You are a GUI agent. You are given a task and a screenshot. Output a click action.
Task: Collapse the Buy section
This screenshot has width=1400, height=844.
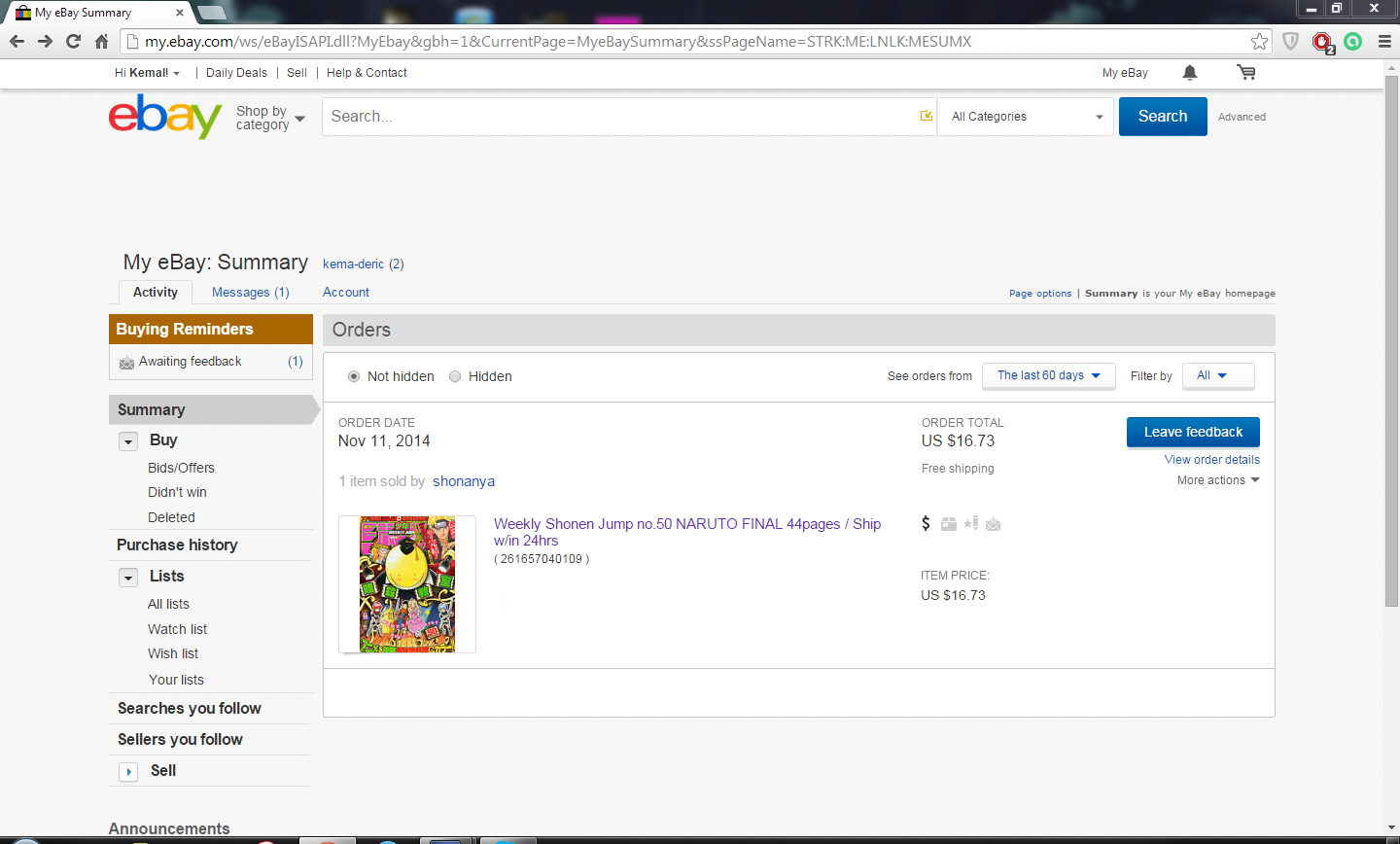pos(128,441)
